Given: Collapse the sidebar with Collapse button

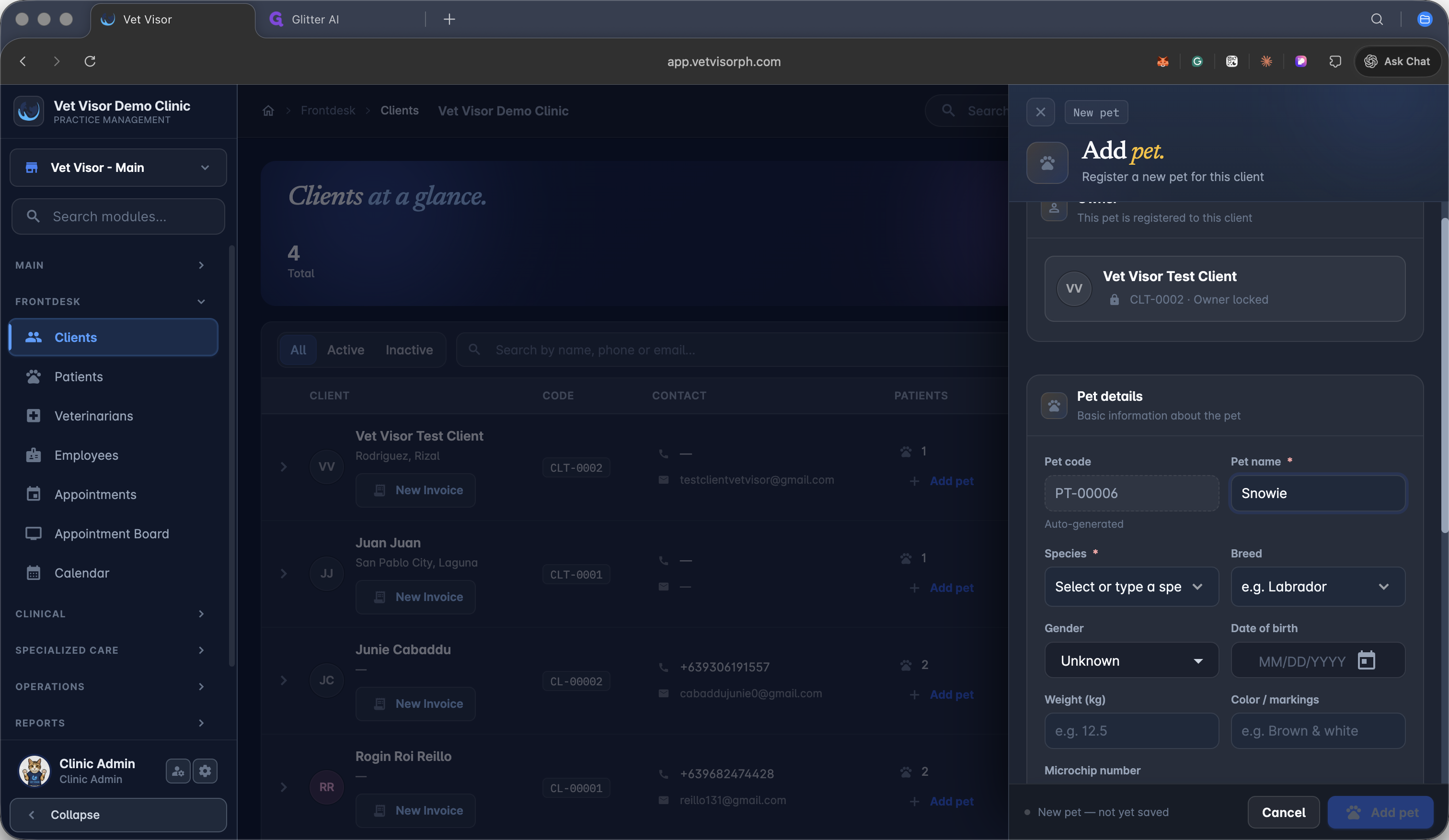Looking at the screenshot, I should coord(118,815).
